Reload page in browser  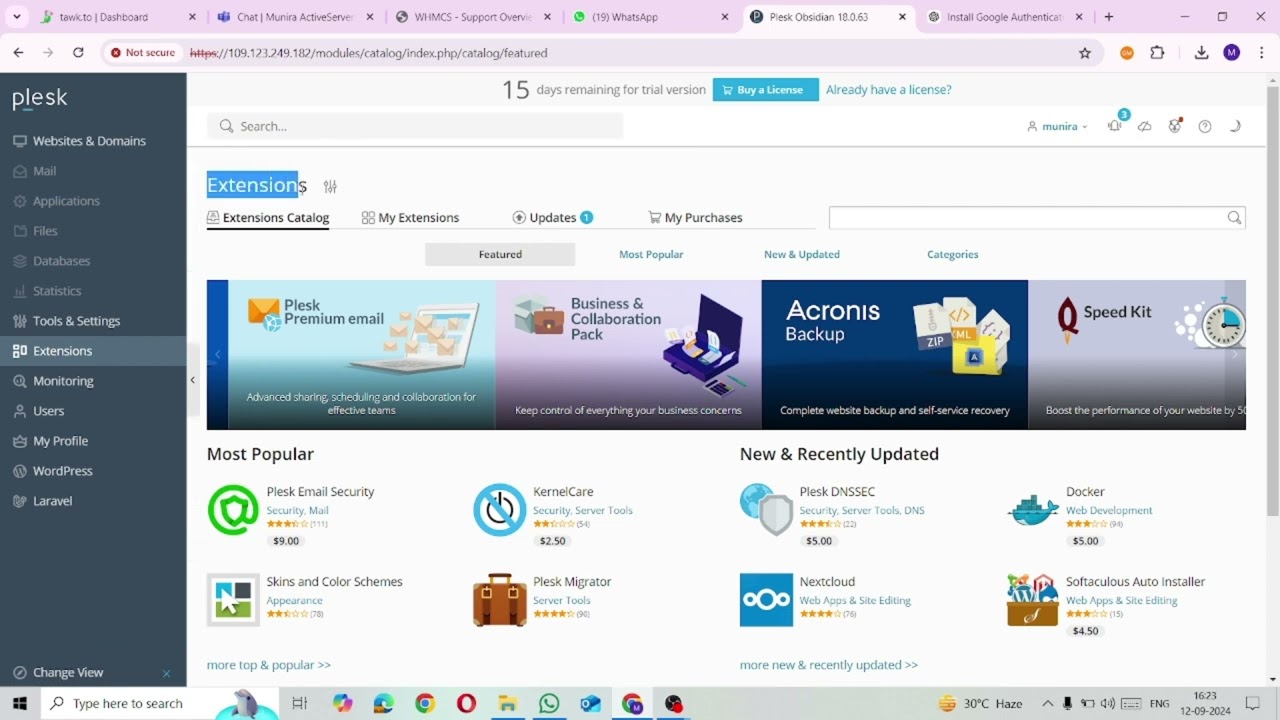pyautogui.click(x=78, y=53)
